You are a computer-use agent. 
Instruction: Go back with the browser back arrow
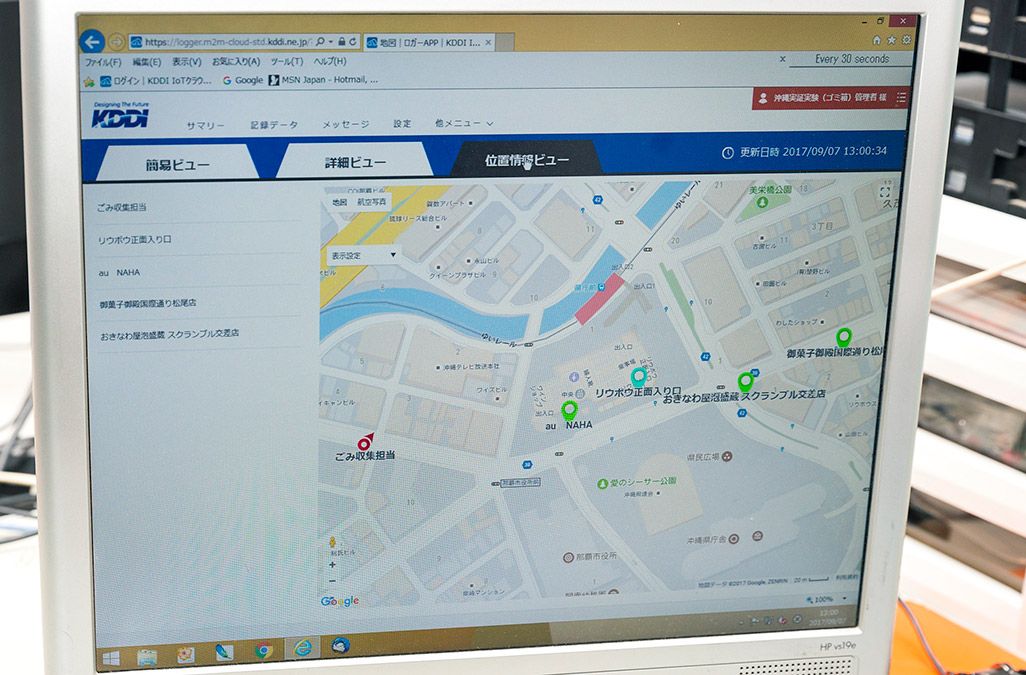click(92, 41)
